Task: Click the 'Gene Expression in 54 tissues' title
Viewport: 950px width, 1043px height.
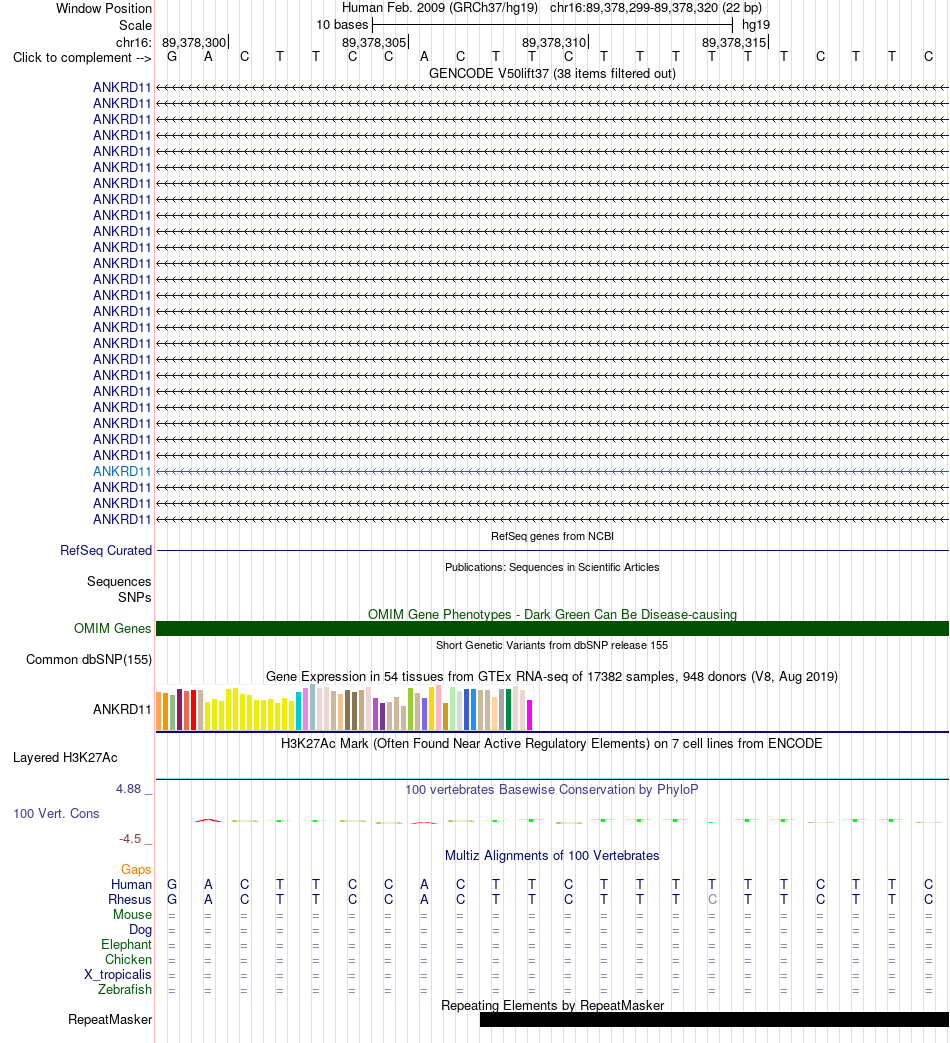Action: click(552, 676)
